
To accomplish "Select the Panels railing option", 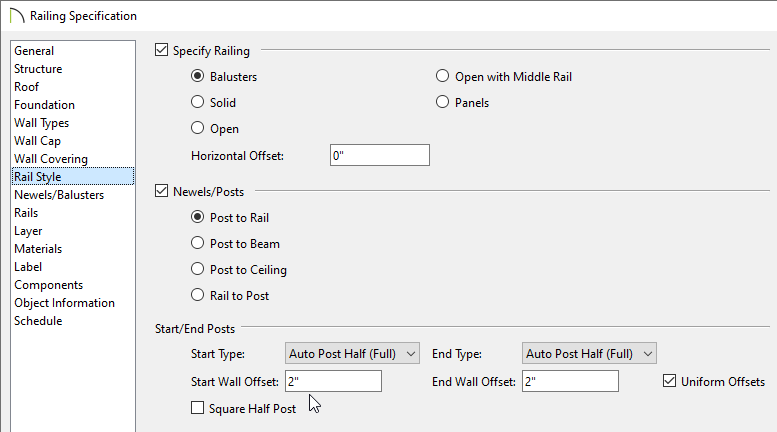I will 442,102.
